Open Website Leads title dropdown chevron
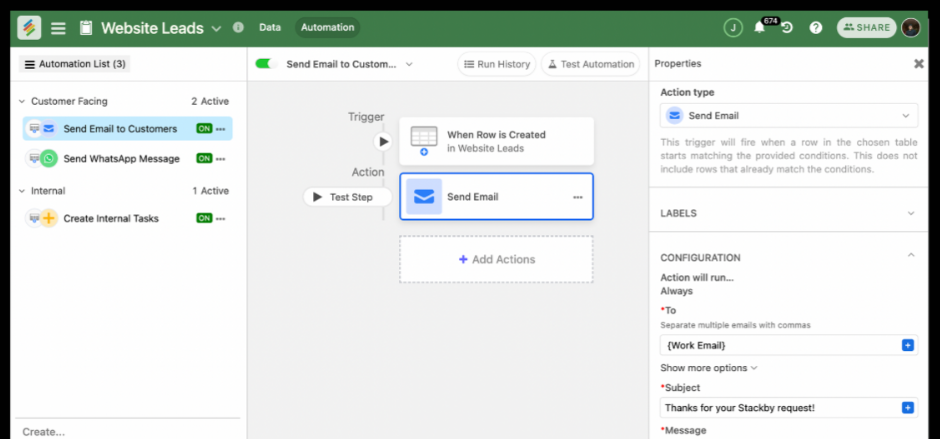This screenshot has width=940, height=439. coord(216,28)
